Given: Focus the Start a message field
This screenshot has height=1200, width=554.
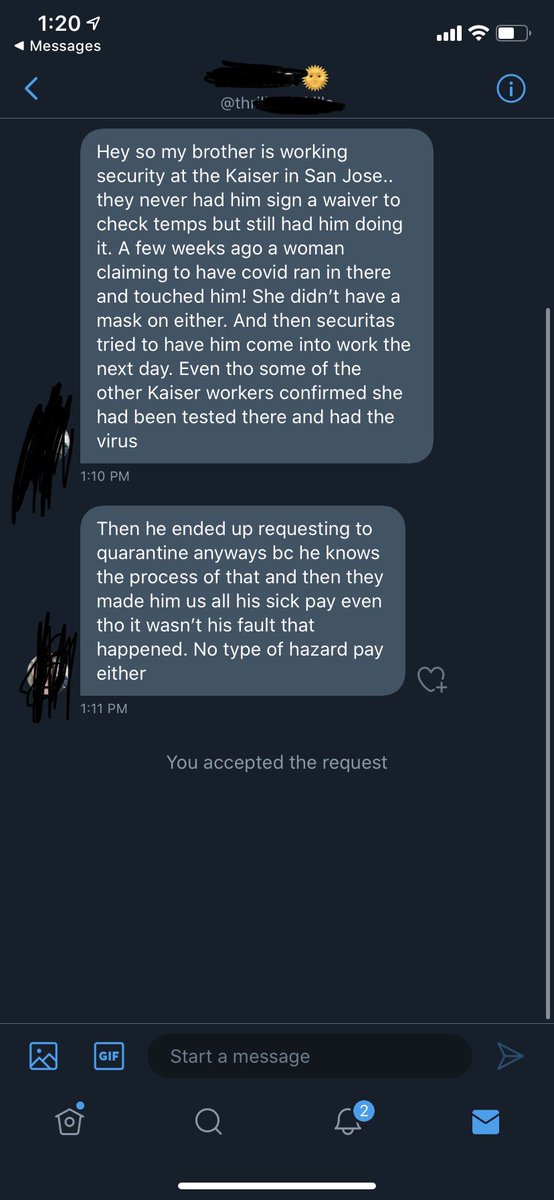Looking at the screenshot, I should click(x=310, y=1056).
